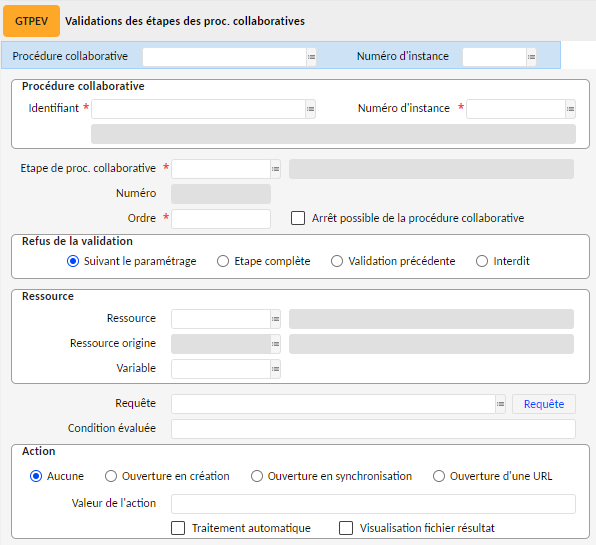Select the Interdit refusal option
This screenshot has width=596, height=545.
click(x=482, y=261)
